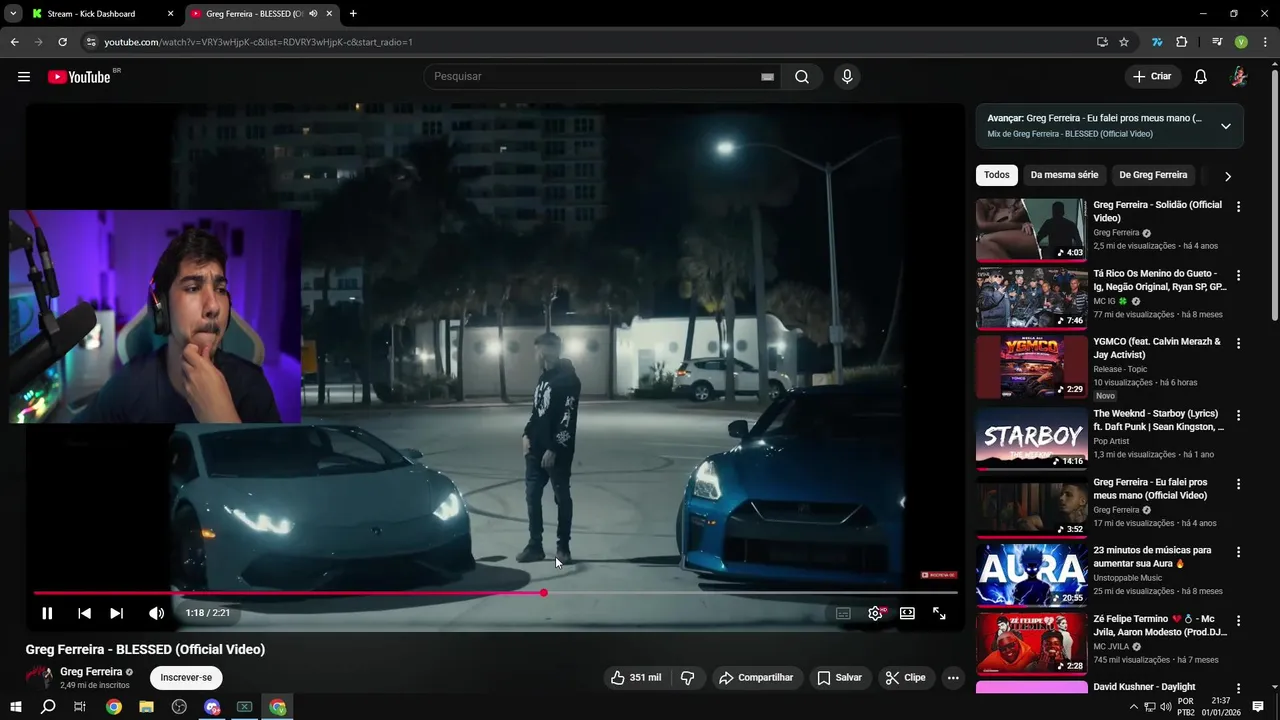Image resolution: width=1280 pixels, height=720 pixels.
Task: Click Clipe to create clip
Action: pos(906,677)
